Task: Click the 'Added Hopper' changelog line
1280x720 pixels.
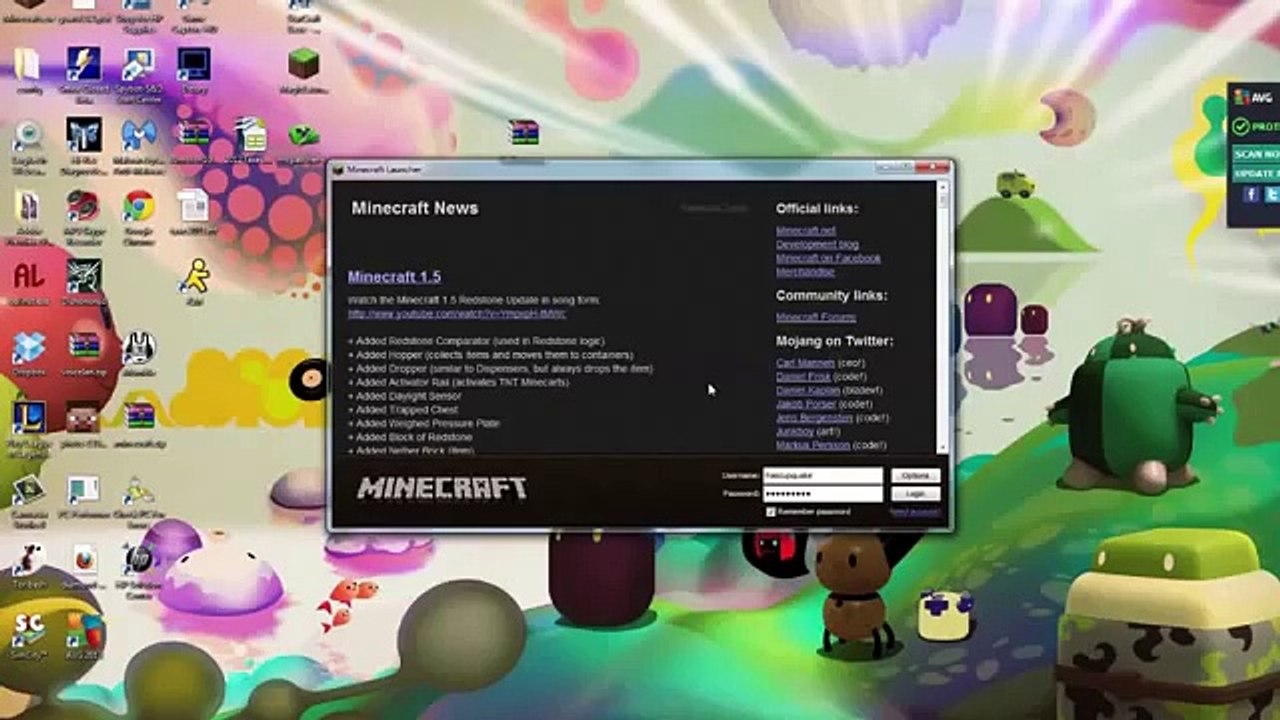Action: pyautogui.click(x=490, y=355)
